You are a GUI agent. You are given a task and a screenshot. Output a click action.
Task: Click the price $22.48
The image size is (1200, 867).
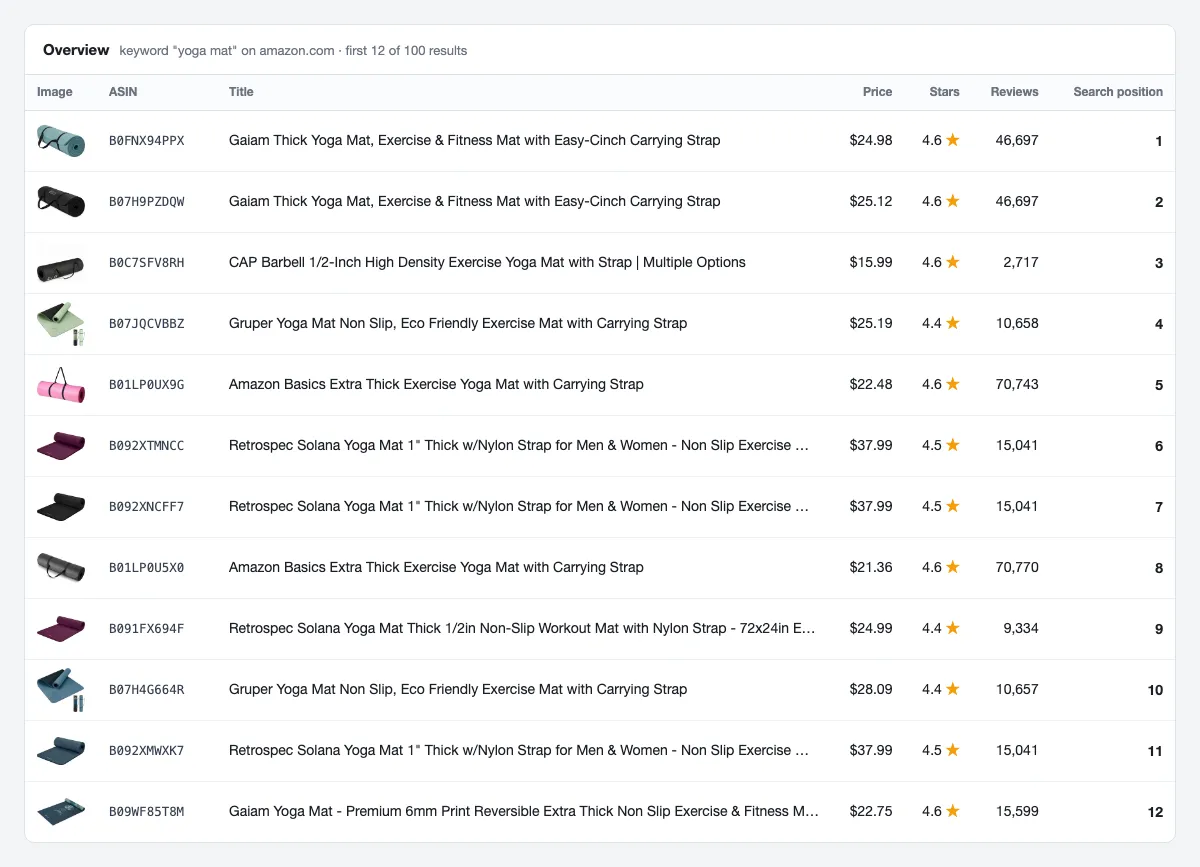871,384
